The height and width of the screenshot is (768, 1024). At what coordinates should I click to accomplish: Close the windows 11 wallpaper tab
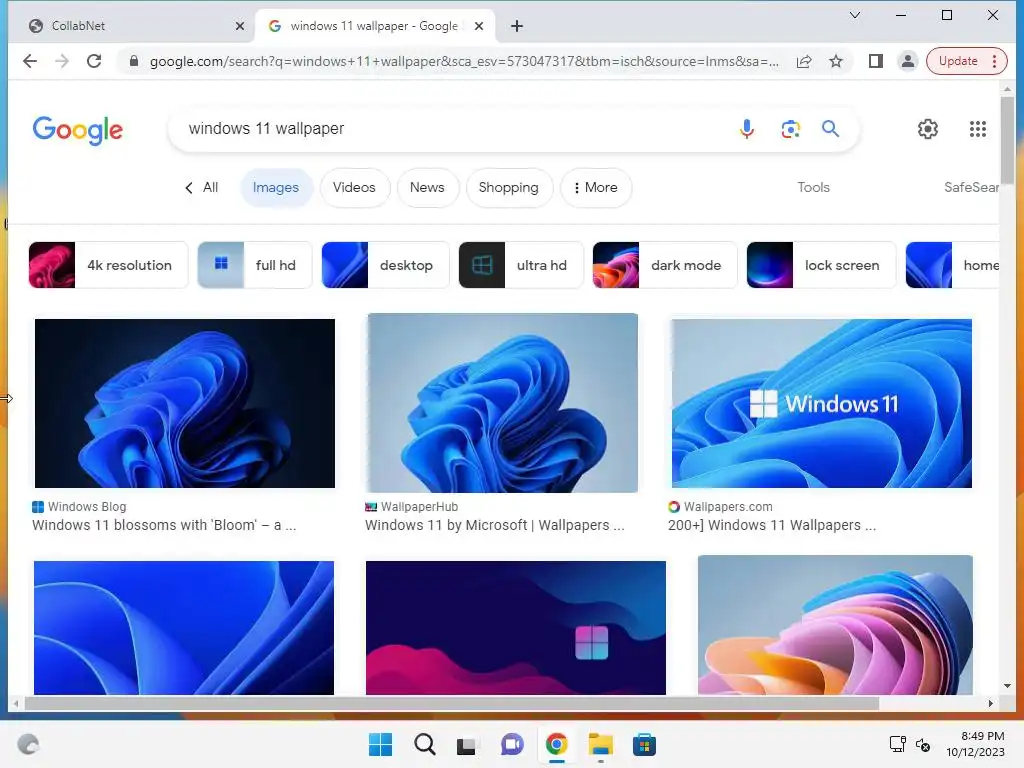point(479,26)
